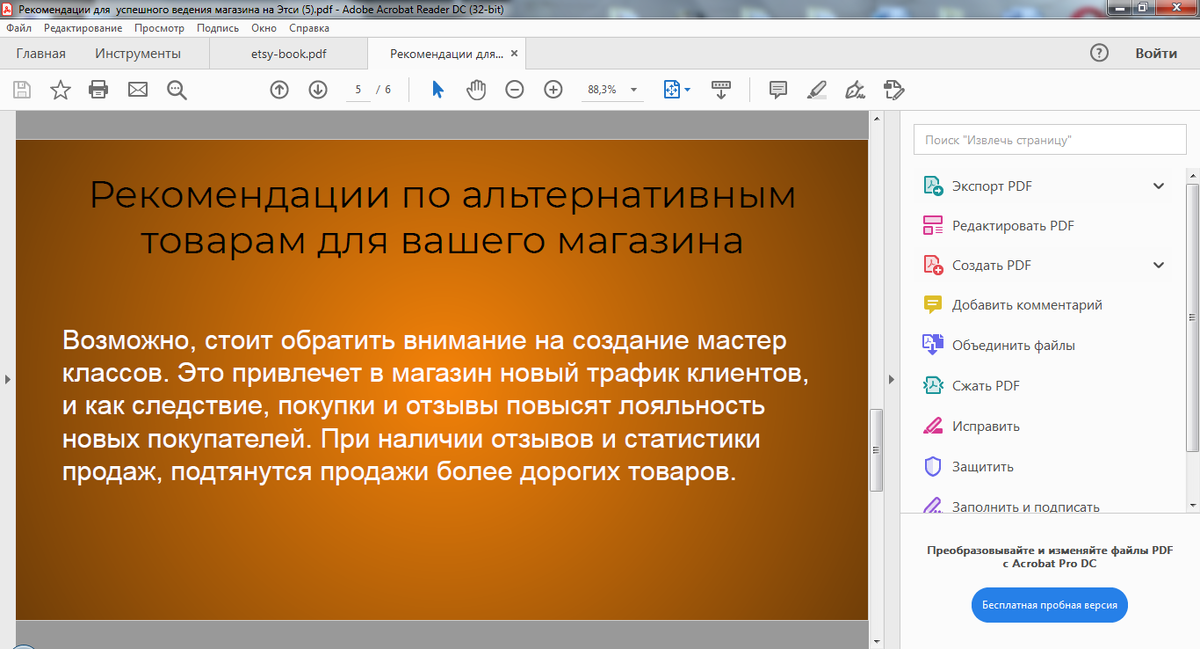
Task: Expand the left navigation pane arrow
Action: pyautogui.click(x=7, y=379)
